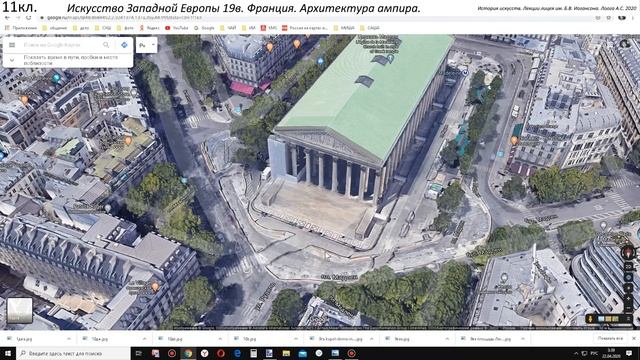Image resolution: width=640 pixels, height=360 pixels.
Task: Open first imagery thumbnail next to pegman
Action: (600, 319)
